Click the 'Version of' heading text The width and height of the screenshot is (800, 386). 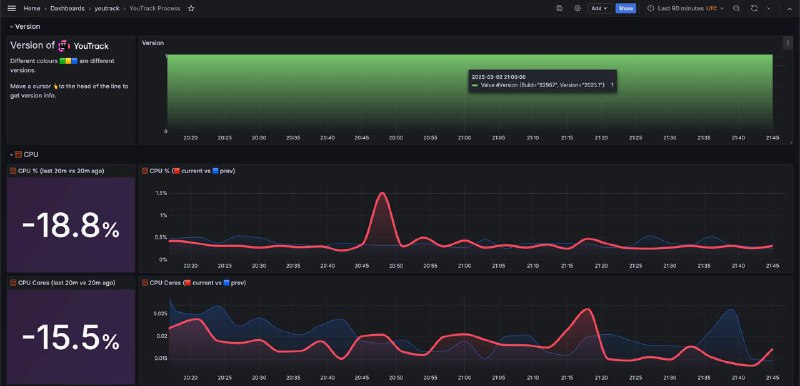click(33, 45)
